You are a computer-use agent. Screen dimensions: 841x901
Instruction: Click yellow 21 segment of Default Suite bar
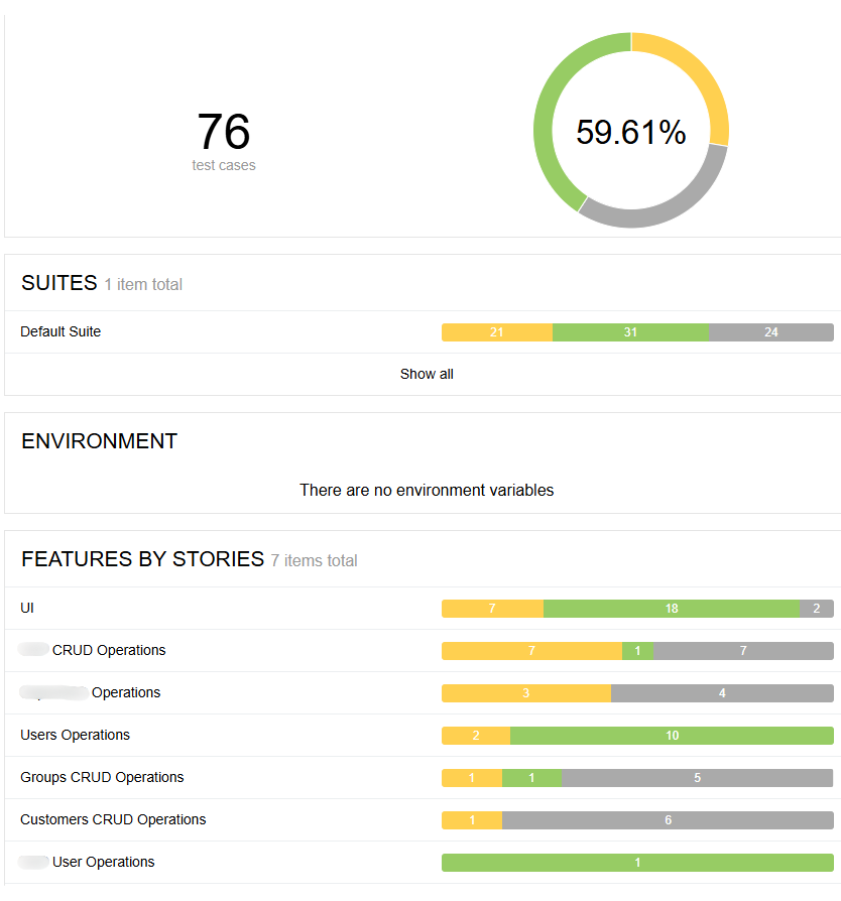pyautogui.click(x=497, y=332)
